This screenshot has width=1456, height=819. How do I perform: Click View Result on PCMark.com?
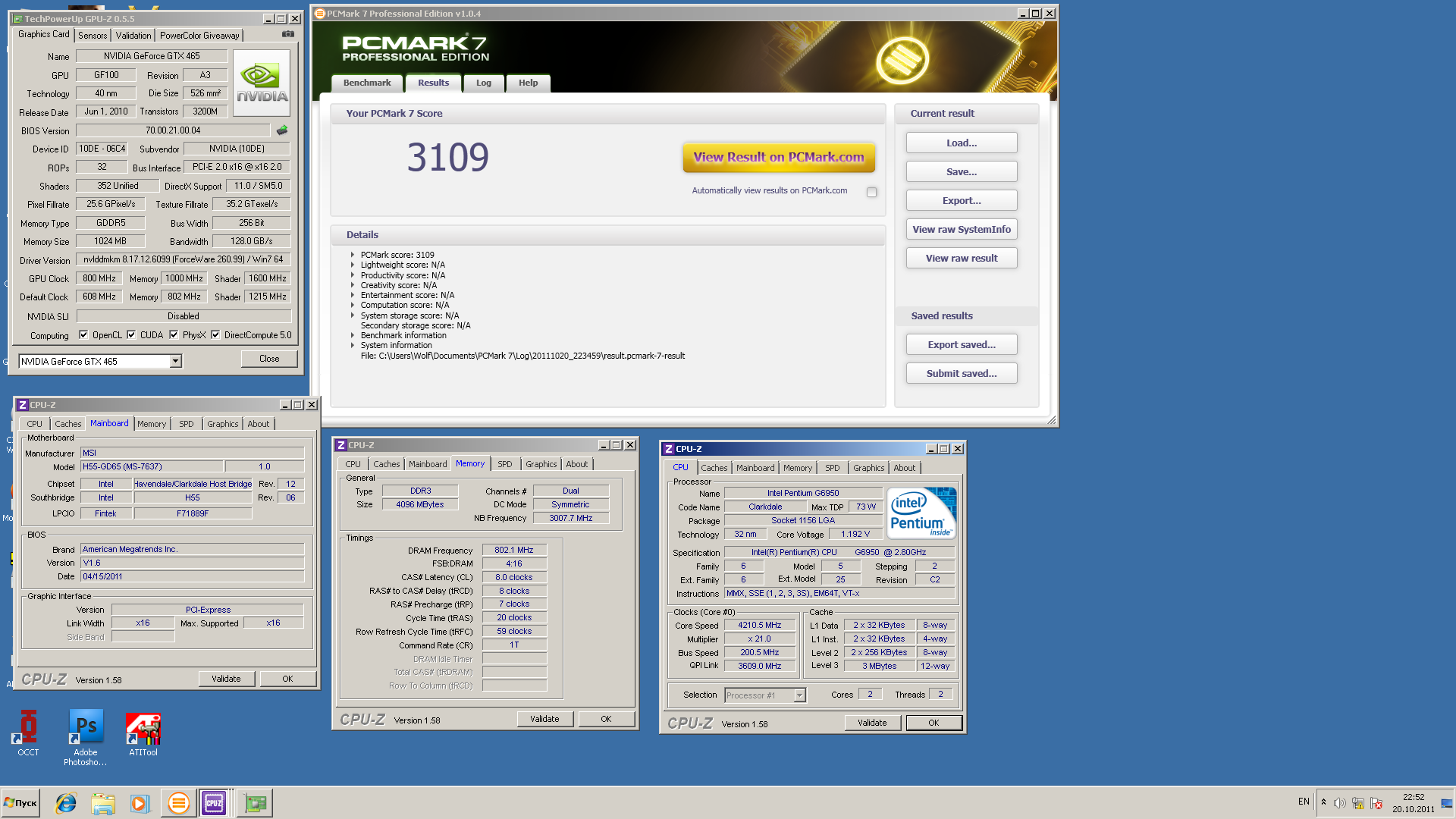(779, 158)
